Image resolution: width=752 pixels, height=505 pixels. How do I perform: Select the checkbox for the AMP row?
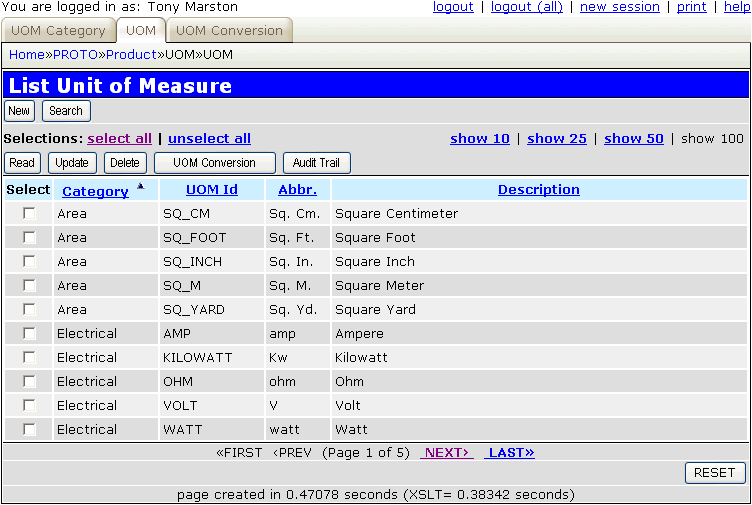pyautogui.click(x=29, y=334)
